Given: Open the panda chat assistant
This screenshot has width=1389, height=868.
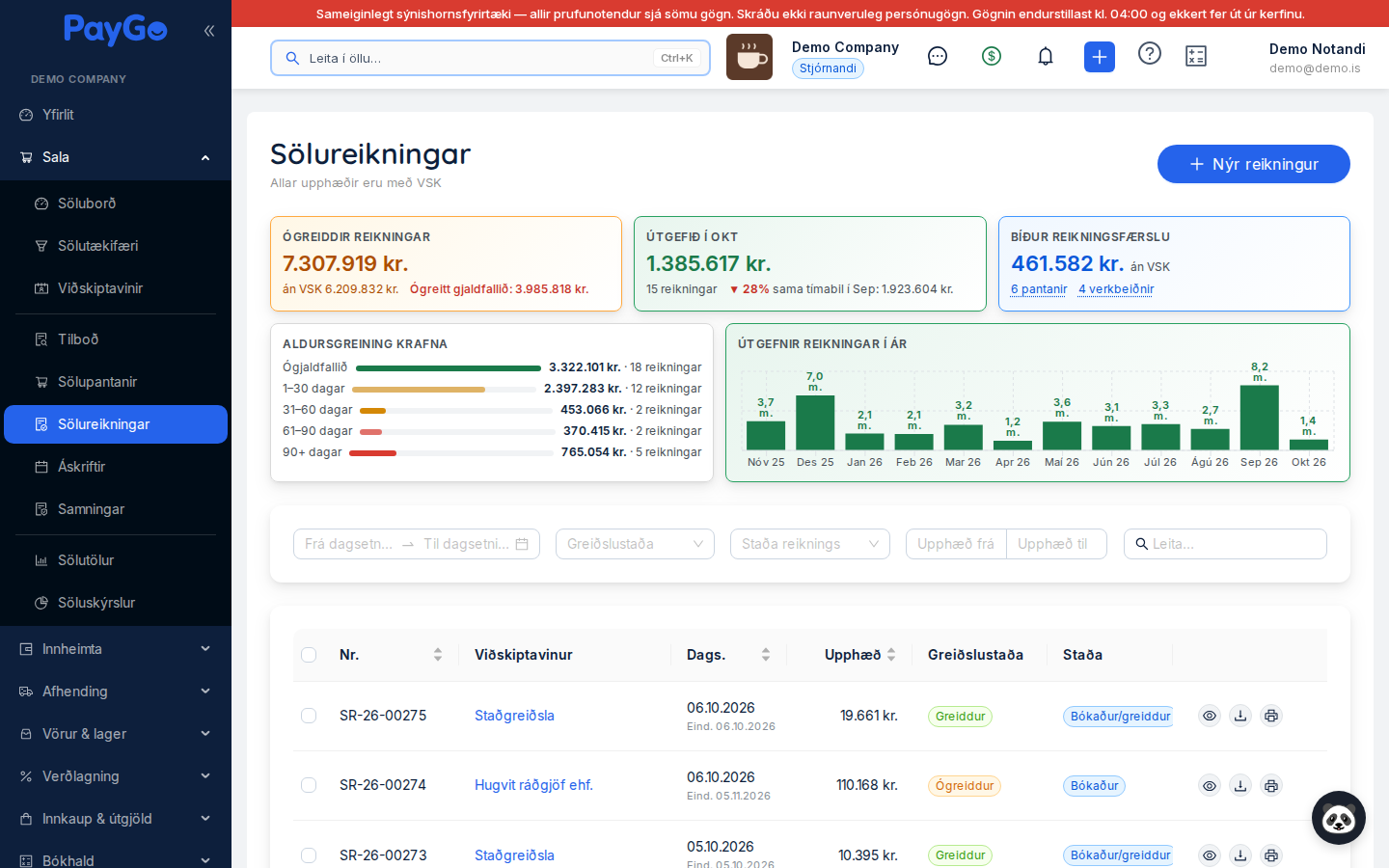Looking at the screenshot, I should [1339, 818].
